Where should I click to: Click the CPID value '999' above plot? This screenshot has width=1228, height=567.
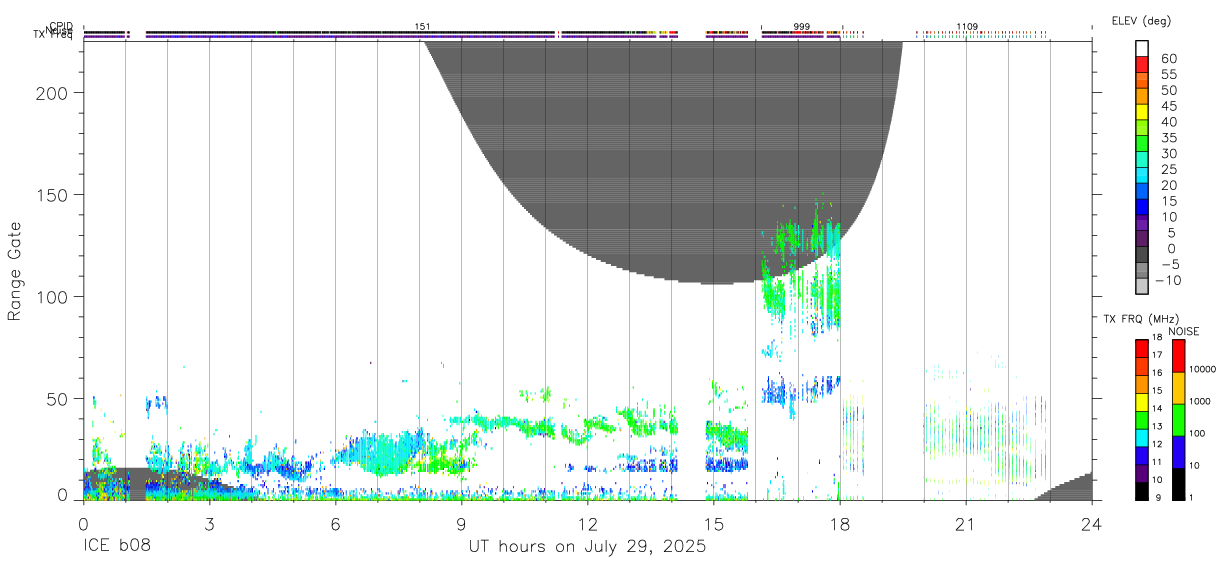(802, 26)
